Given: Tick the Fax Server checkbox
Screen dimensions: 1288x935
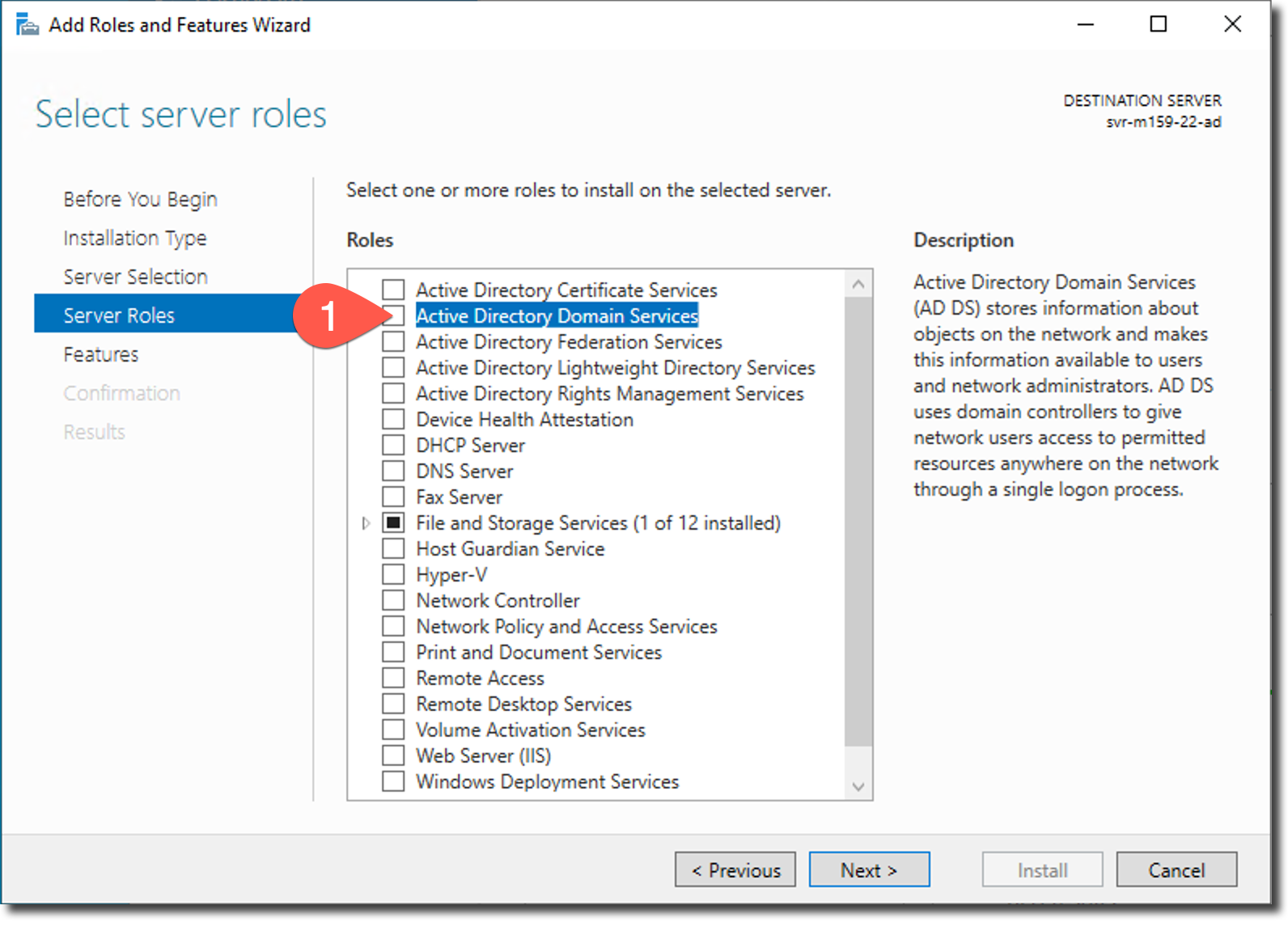Looking at the screenshot, I should tap(393, 497).
